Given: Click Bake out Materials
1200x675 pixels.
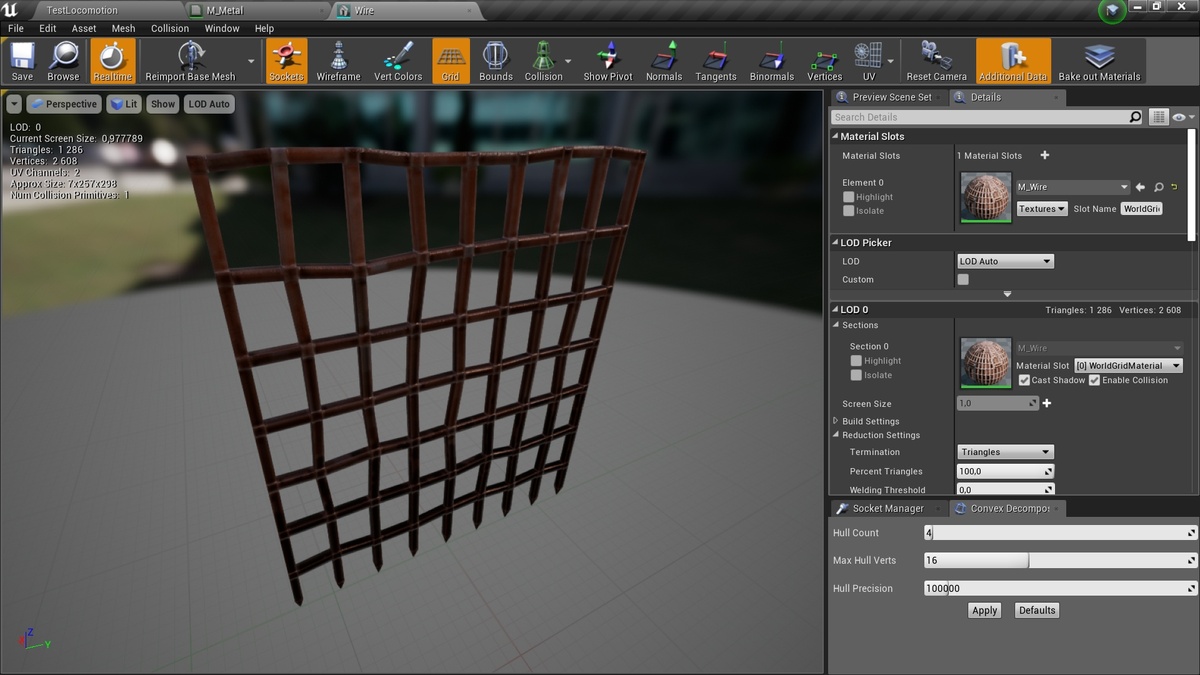Looking at the screenshot, I should point(1099,61).
